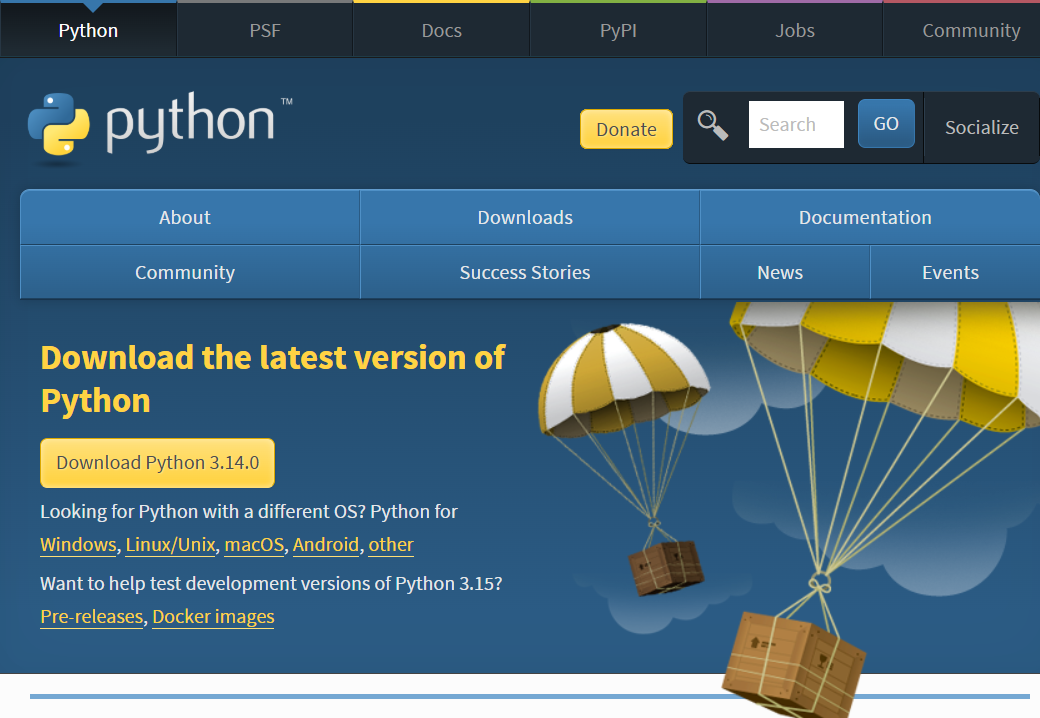Click the Download Python 3.14.0 button

[157, 462]
